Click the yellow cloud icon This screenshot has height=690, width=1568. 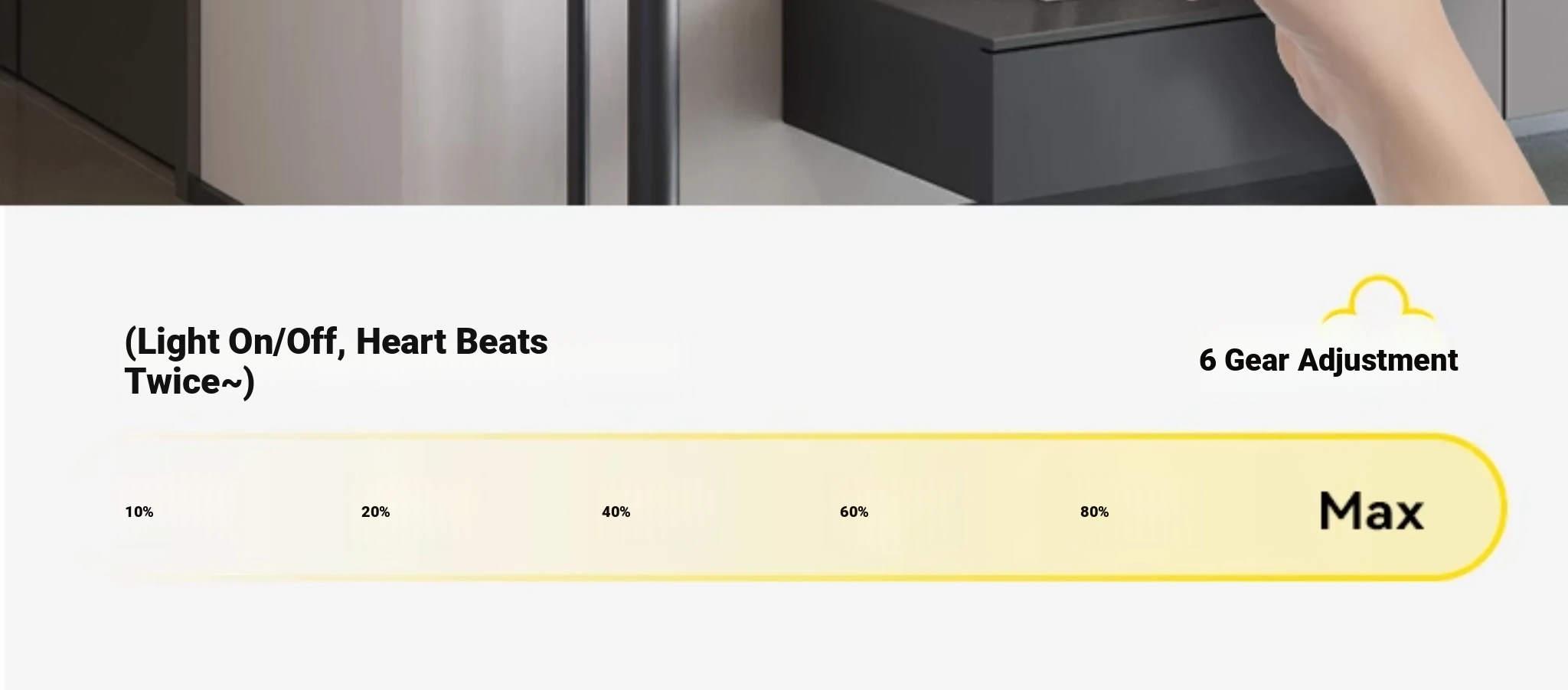[x=1378, y=300]
